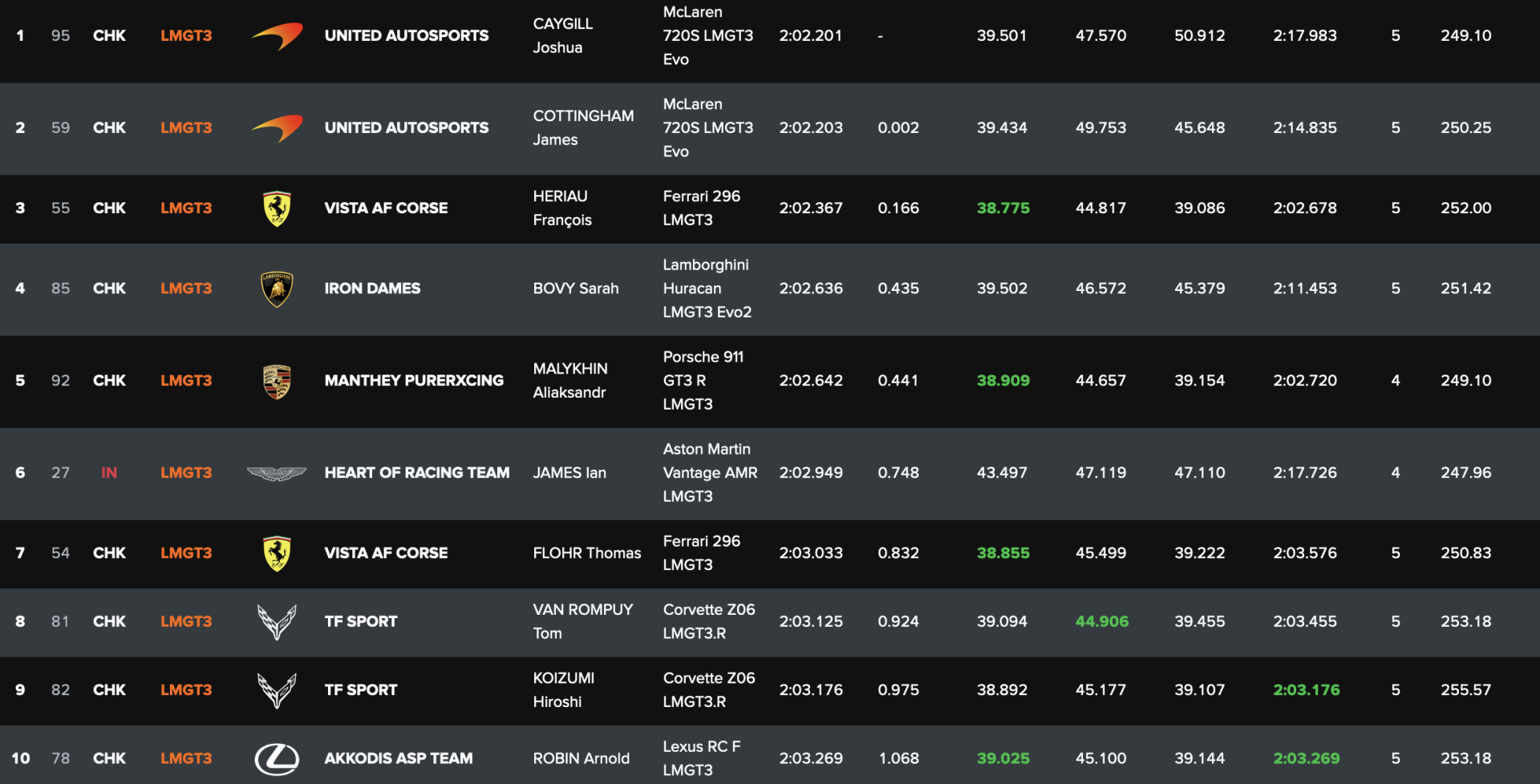Click the Porsche crest for Manthey PureRxcing
Viewport: 1540px width, 784px height.
pyautogui.click(x=277, y=381)
